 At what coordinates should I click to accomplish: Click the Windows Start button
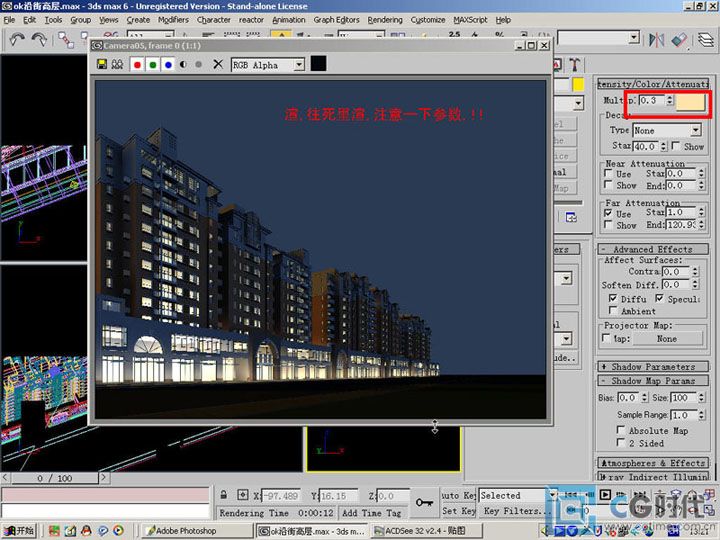click(19, 531)
